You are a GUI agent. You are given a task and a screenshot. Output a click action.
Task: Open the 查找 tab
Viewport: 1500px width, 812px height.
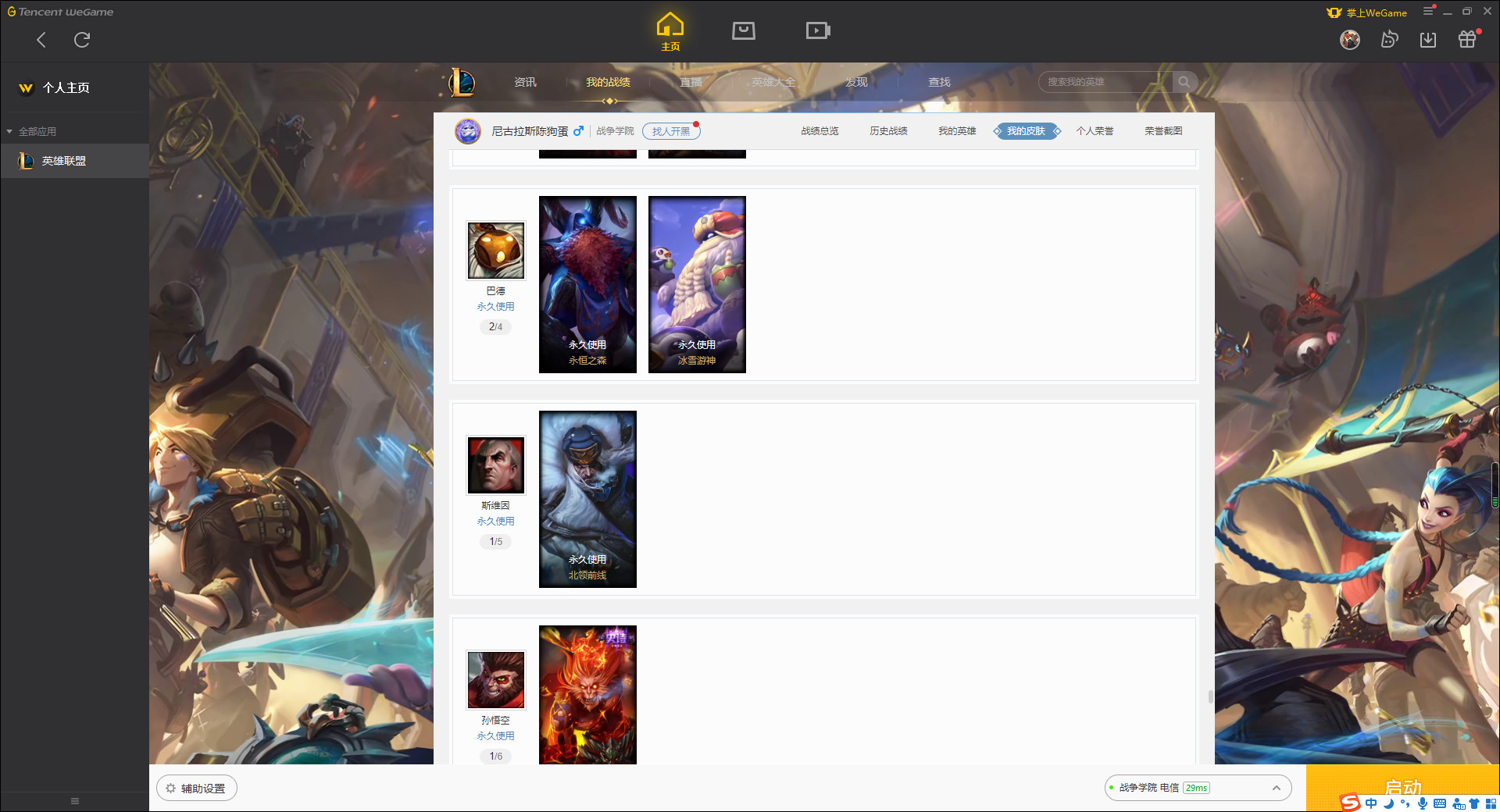pos(939,82)
